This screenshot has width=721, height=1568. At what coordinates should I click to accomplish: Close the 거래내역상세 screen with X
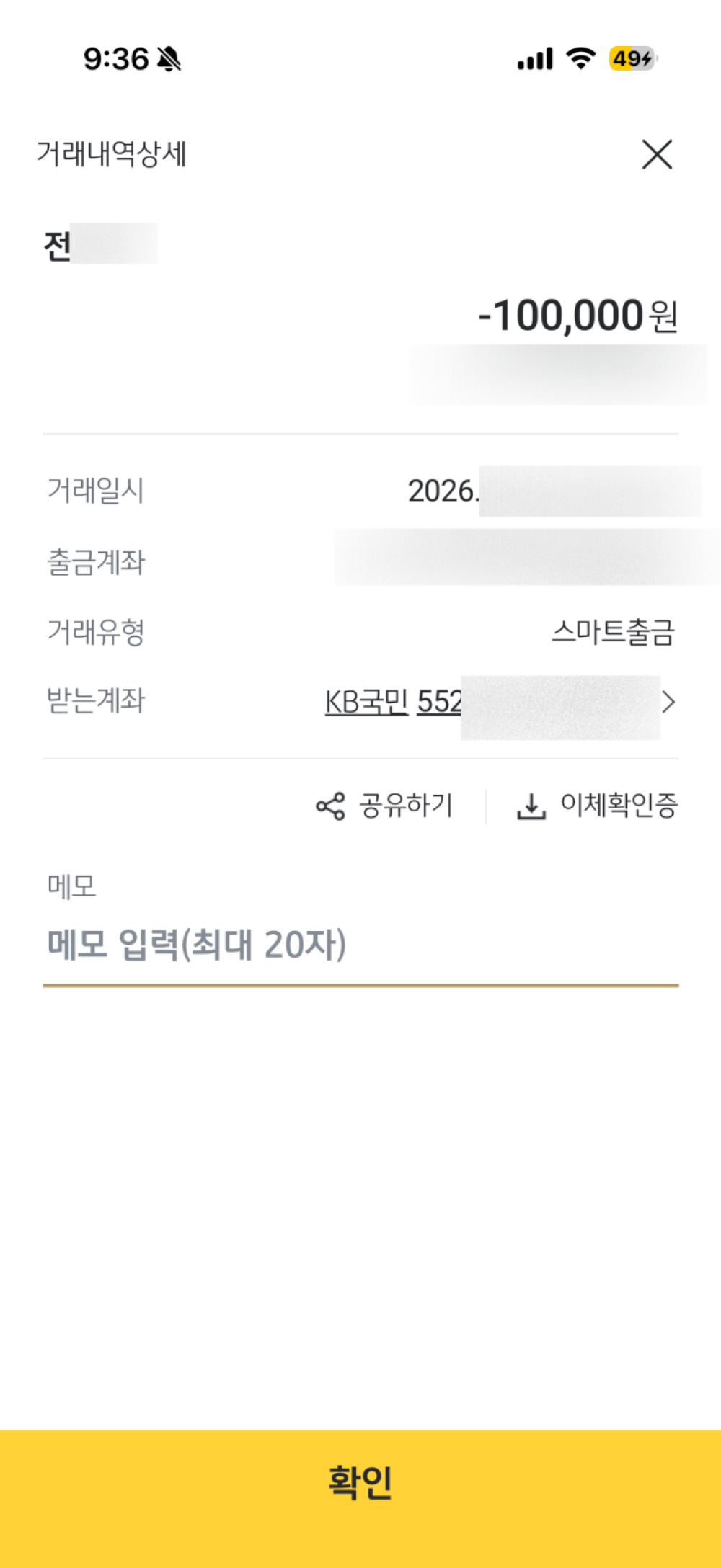click(x=657, y=154)
